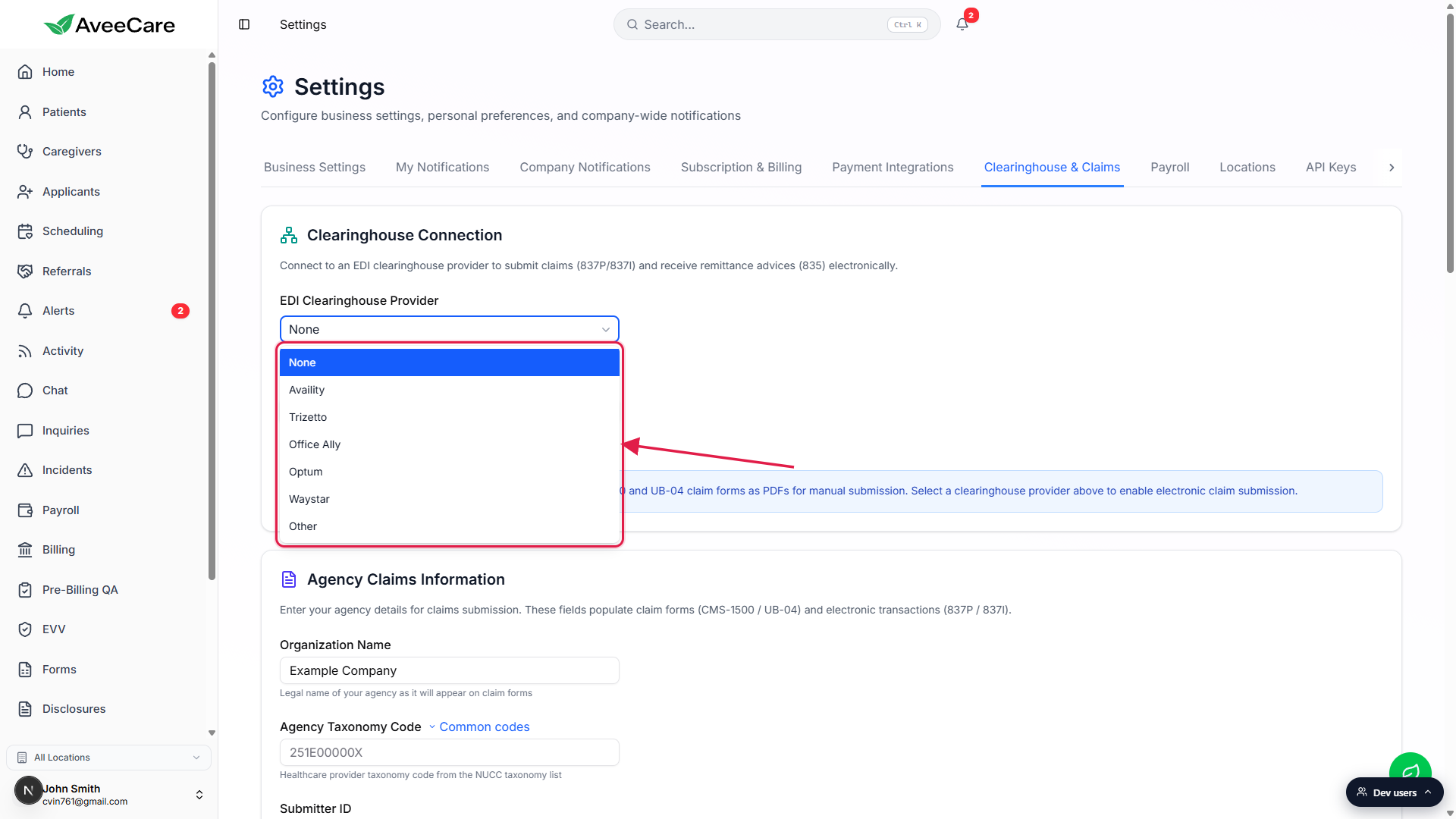The height and width of the screenshot is (819, 1456).
Task: Choose Trizetto from provider list
Action: [450, 417]
